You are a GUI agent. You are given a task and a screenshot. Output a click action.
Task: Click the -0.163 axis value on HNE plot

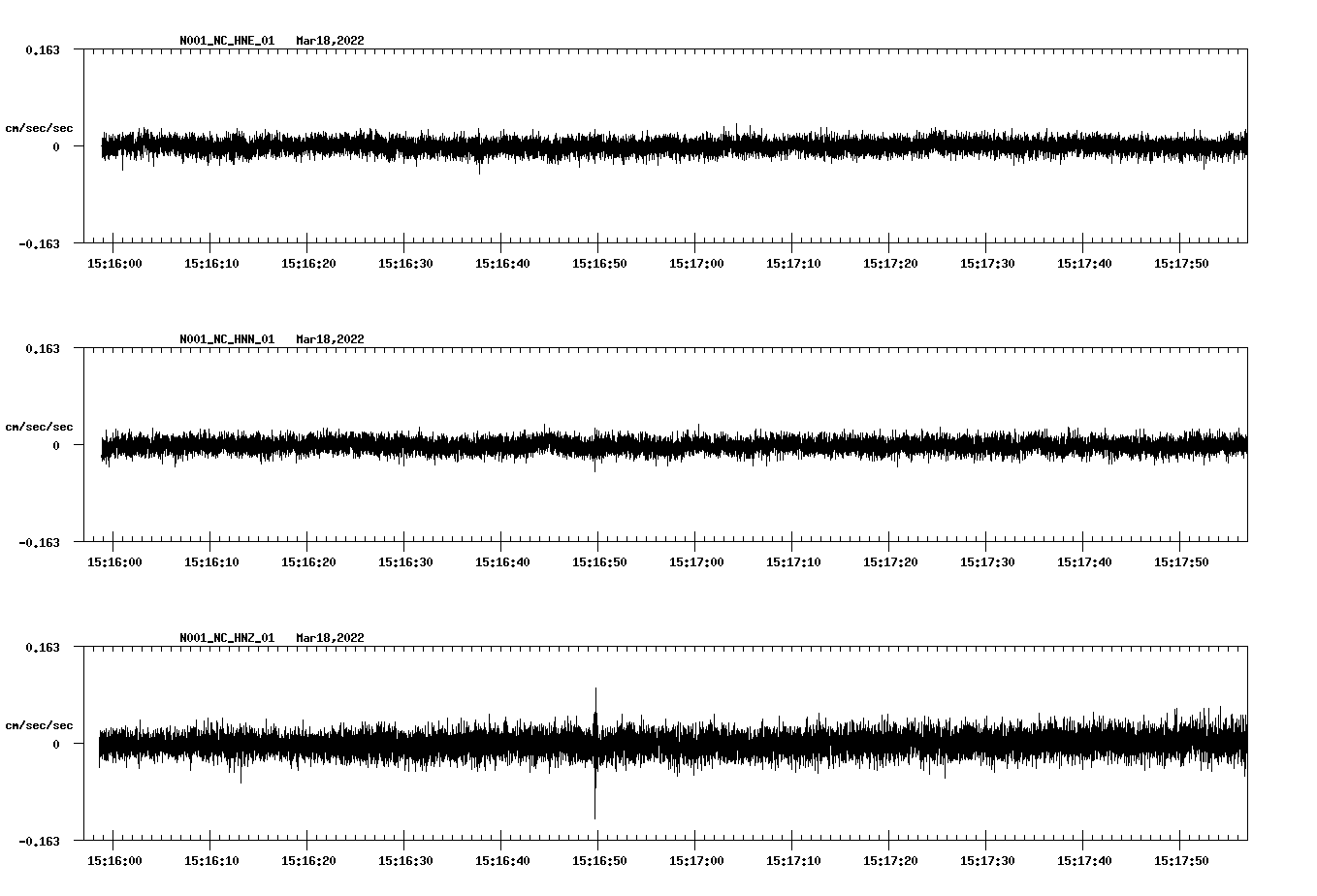pyautogui.click(x=39, y=243)
